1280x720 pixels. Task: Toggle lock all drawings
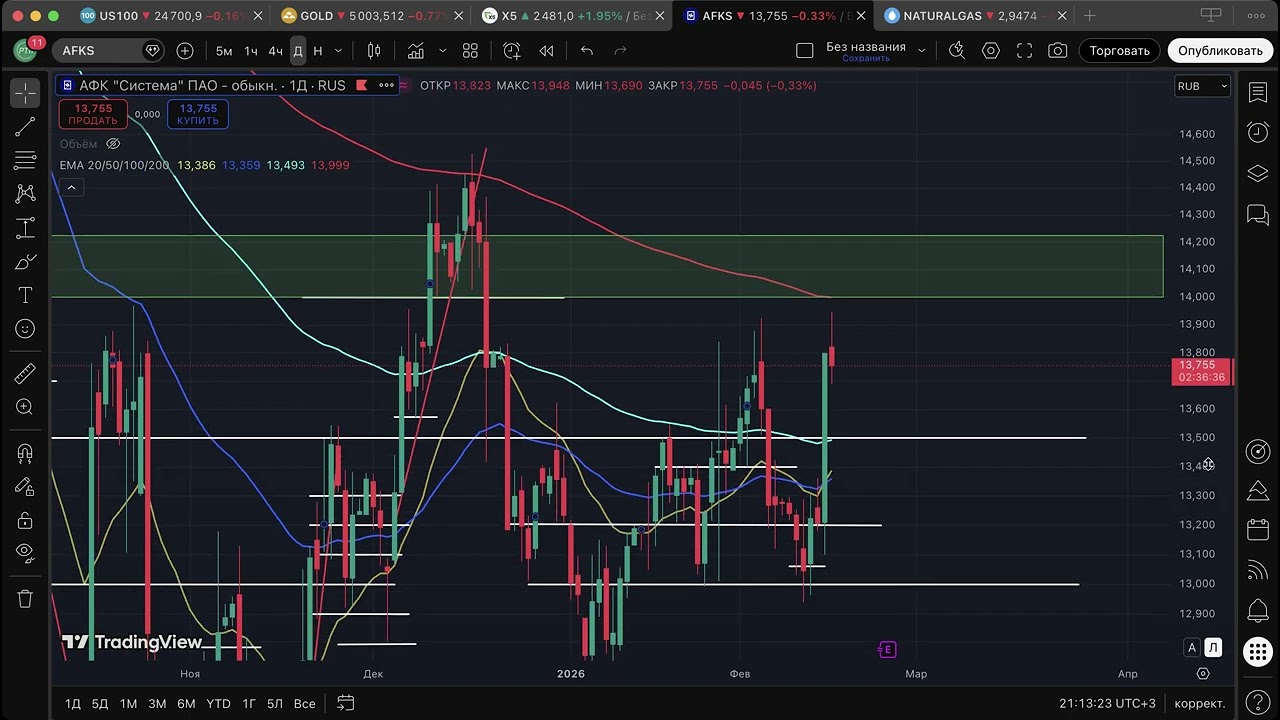(25, 521)
